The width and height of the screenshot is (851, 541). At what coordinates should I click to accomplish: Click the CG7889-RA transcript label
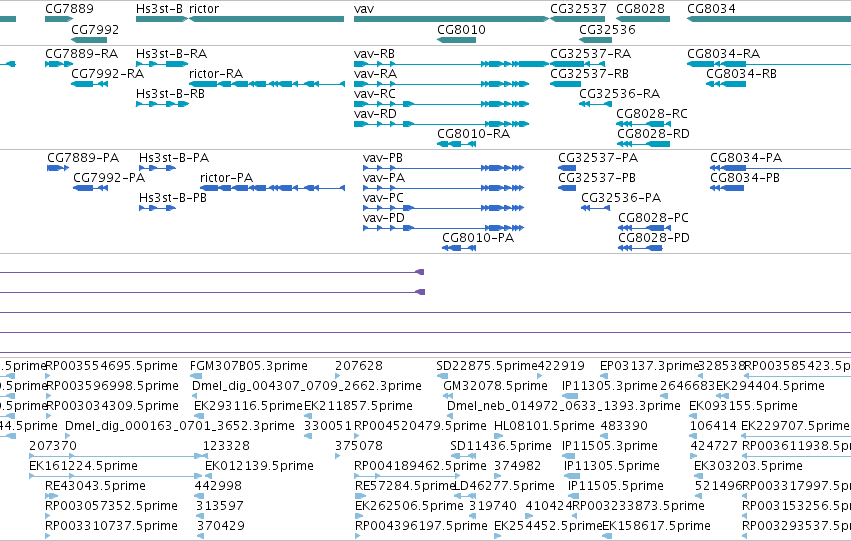(81, 54)
